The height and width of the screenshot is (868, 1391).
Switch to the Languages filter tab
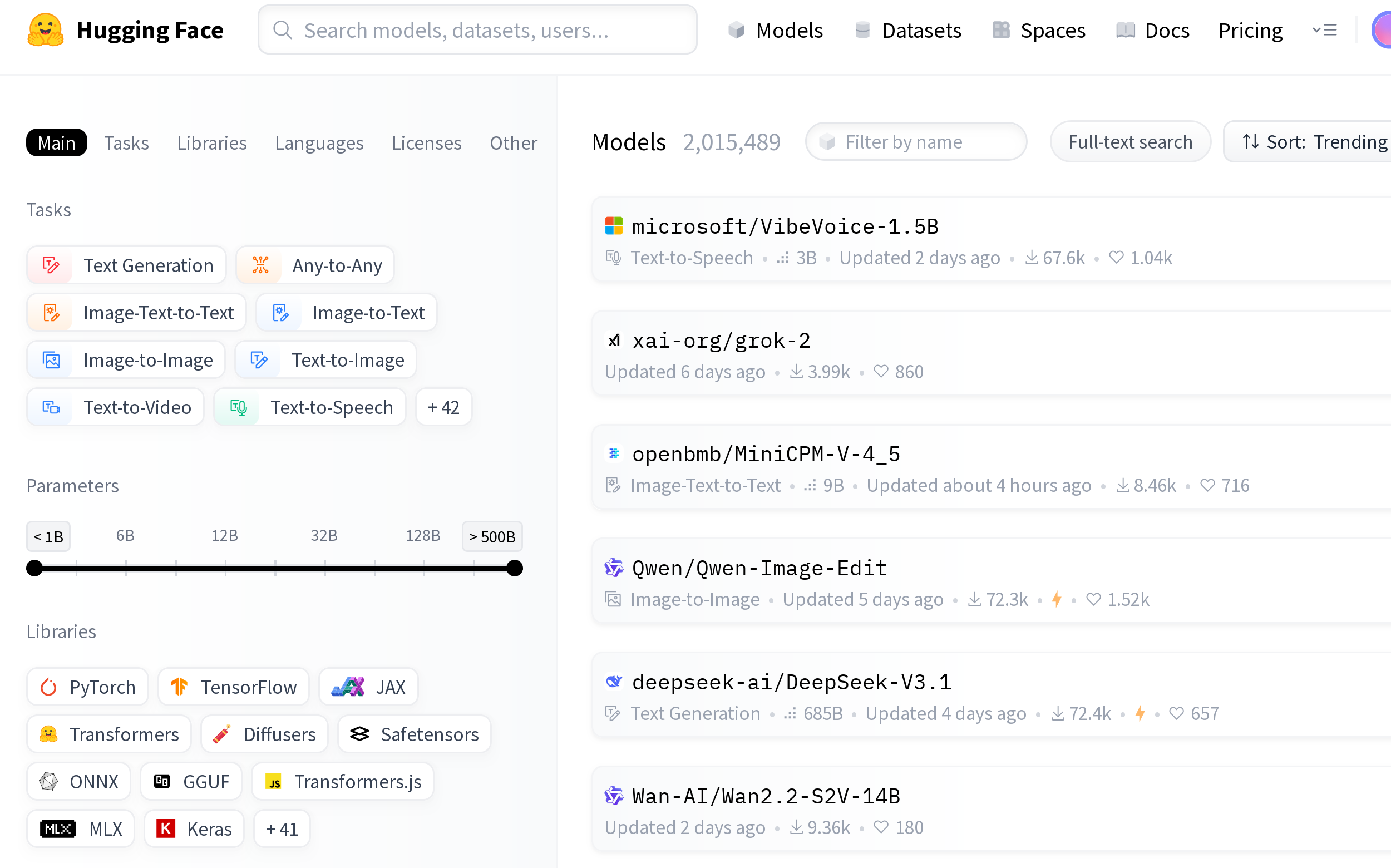tap(319, 142)
